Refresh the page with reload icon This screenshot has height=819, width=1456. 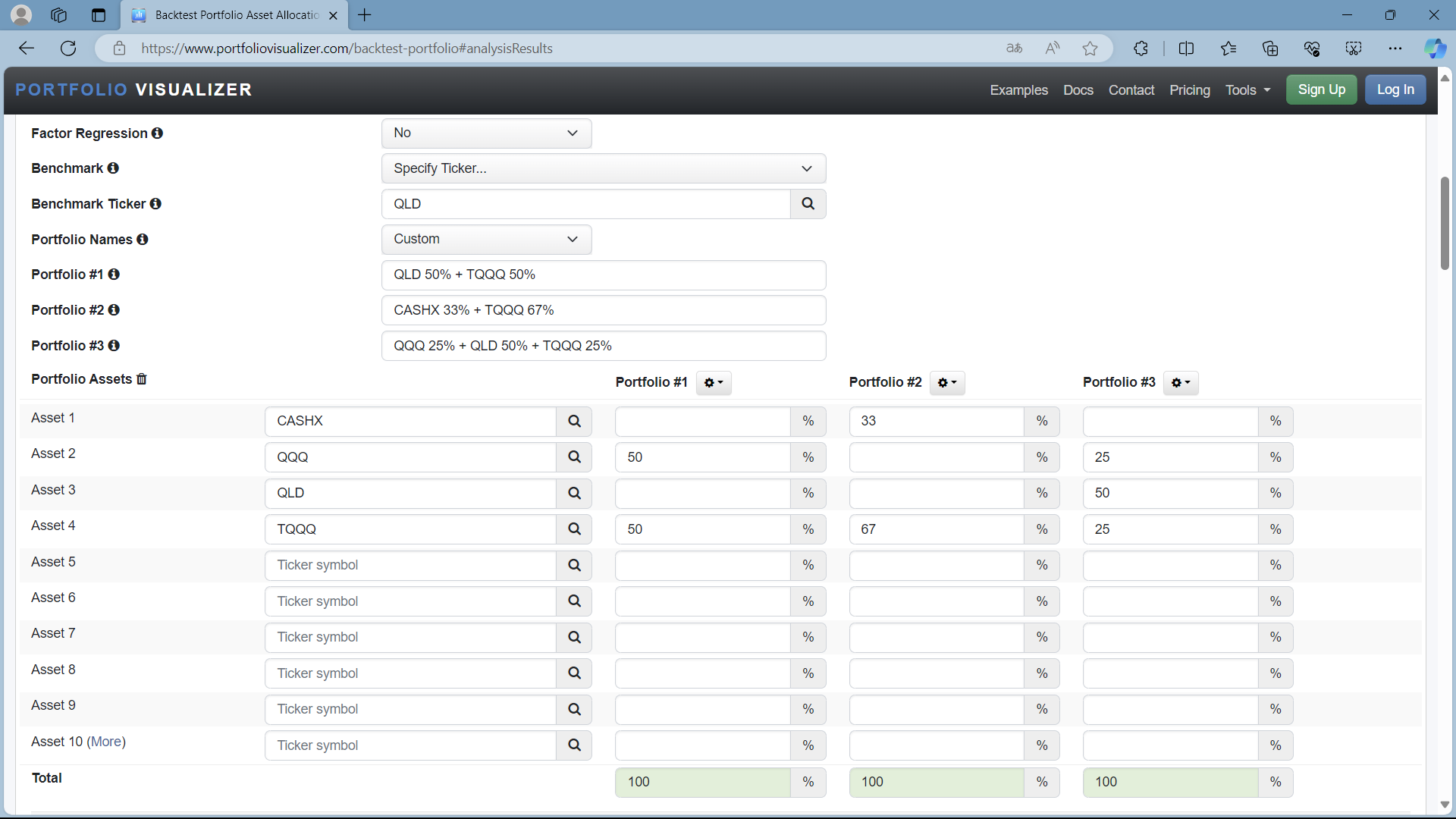point(68,49)
